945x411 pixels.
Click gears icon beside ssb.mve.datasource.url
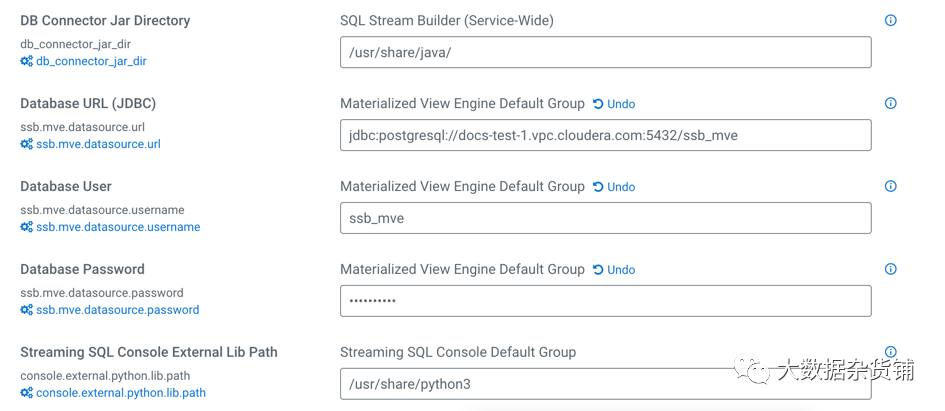[x=27, y=144]
